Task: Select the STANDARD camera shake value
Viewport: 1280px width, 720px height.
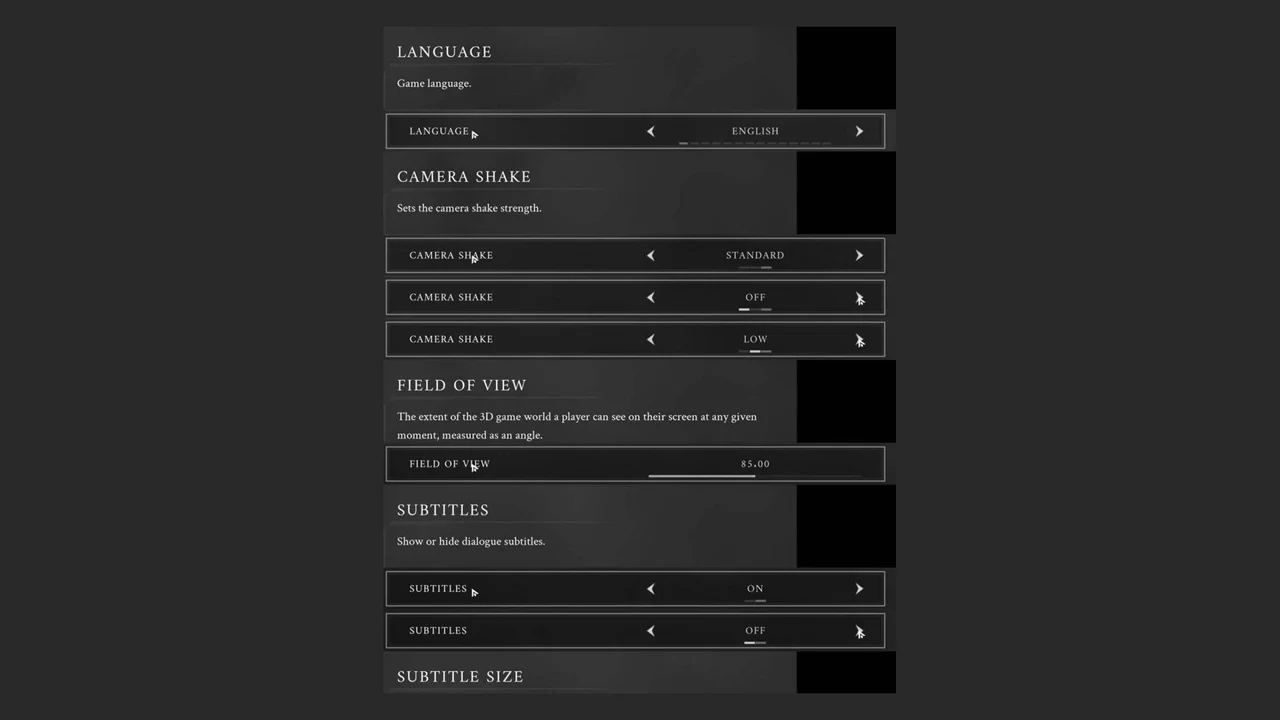Action: [755, 255]
